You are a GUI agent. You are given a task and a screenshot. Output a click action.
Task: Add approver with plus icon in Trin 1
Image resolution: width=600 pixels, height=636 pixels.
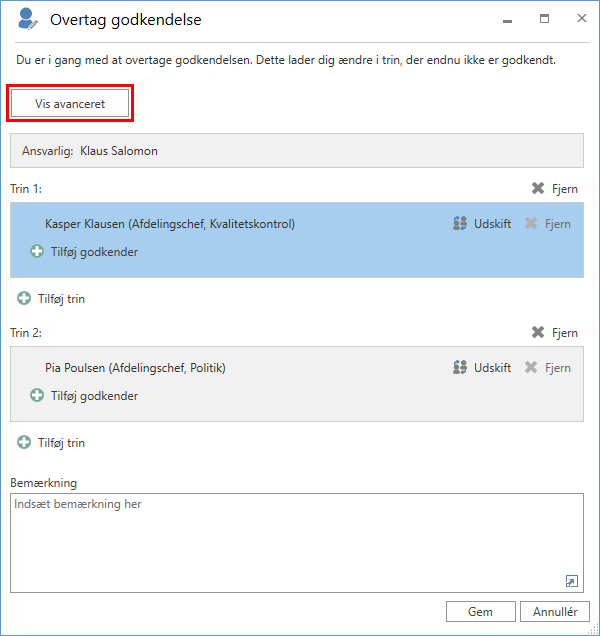[x=37, y=251]
